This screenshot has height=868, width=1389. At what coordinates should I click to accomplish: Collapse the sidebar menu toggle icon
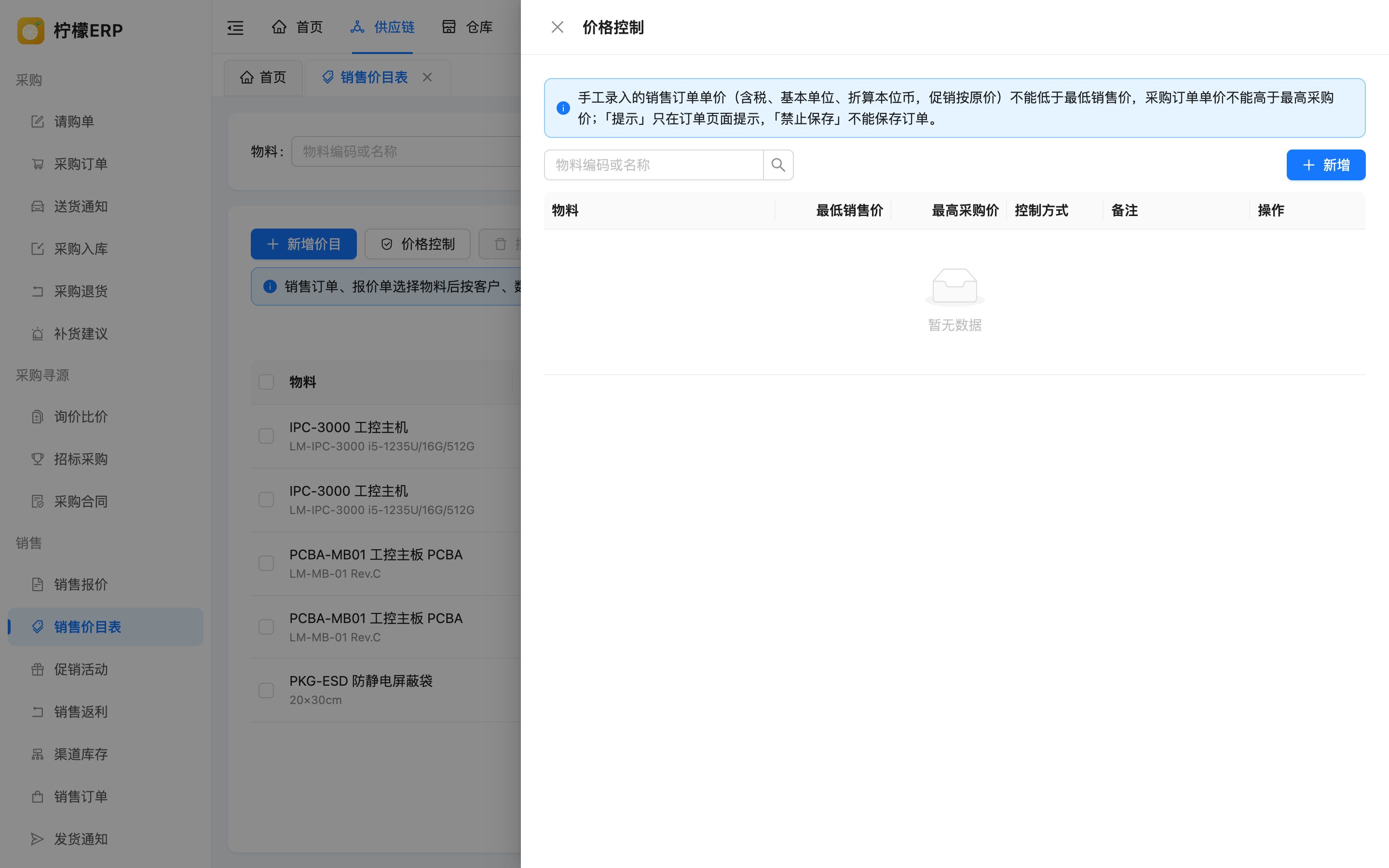(x=235, y=27)
